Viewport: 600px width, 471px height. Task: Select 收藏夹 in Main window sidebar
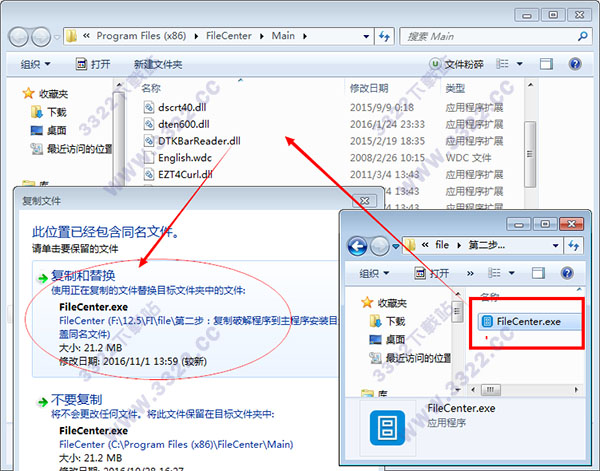tap(45, 93)
